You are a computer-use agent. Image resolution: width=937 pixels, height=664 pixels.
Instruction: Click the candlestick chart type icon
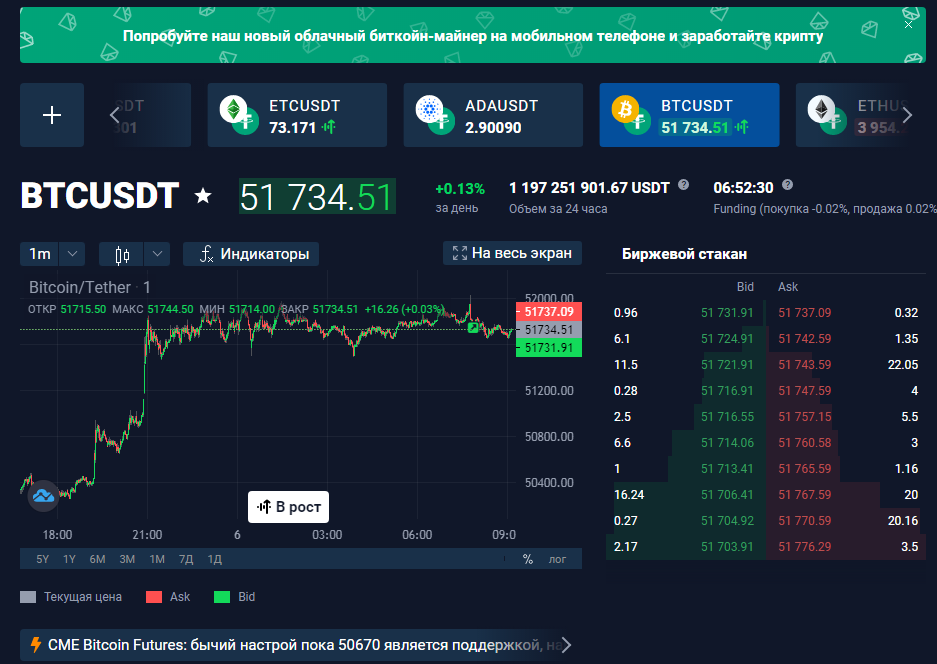122,255
